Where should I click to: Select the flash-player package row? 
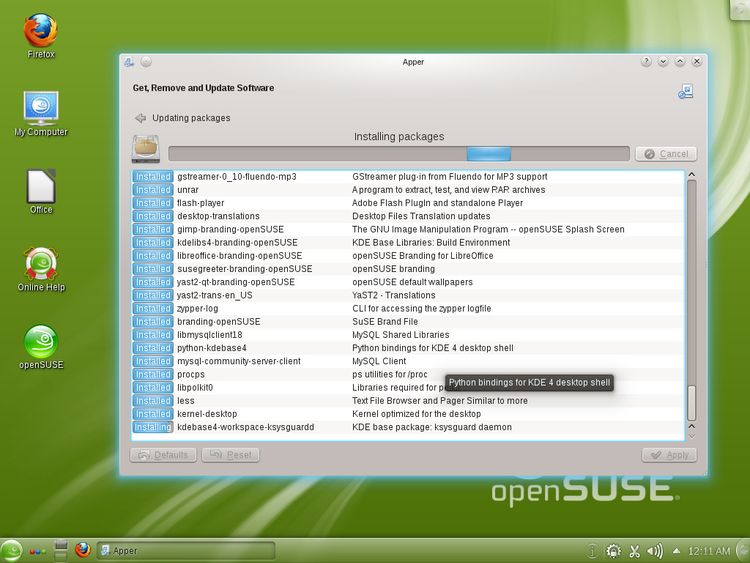click(x=400, y=203)
